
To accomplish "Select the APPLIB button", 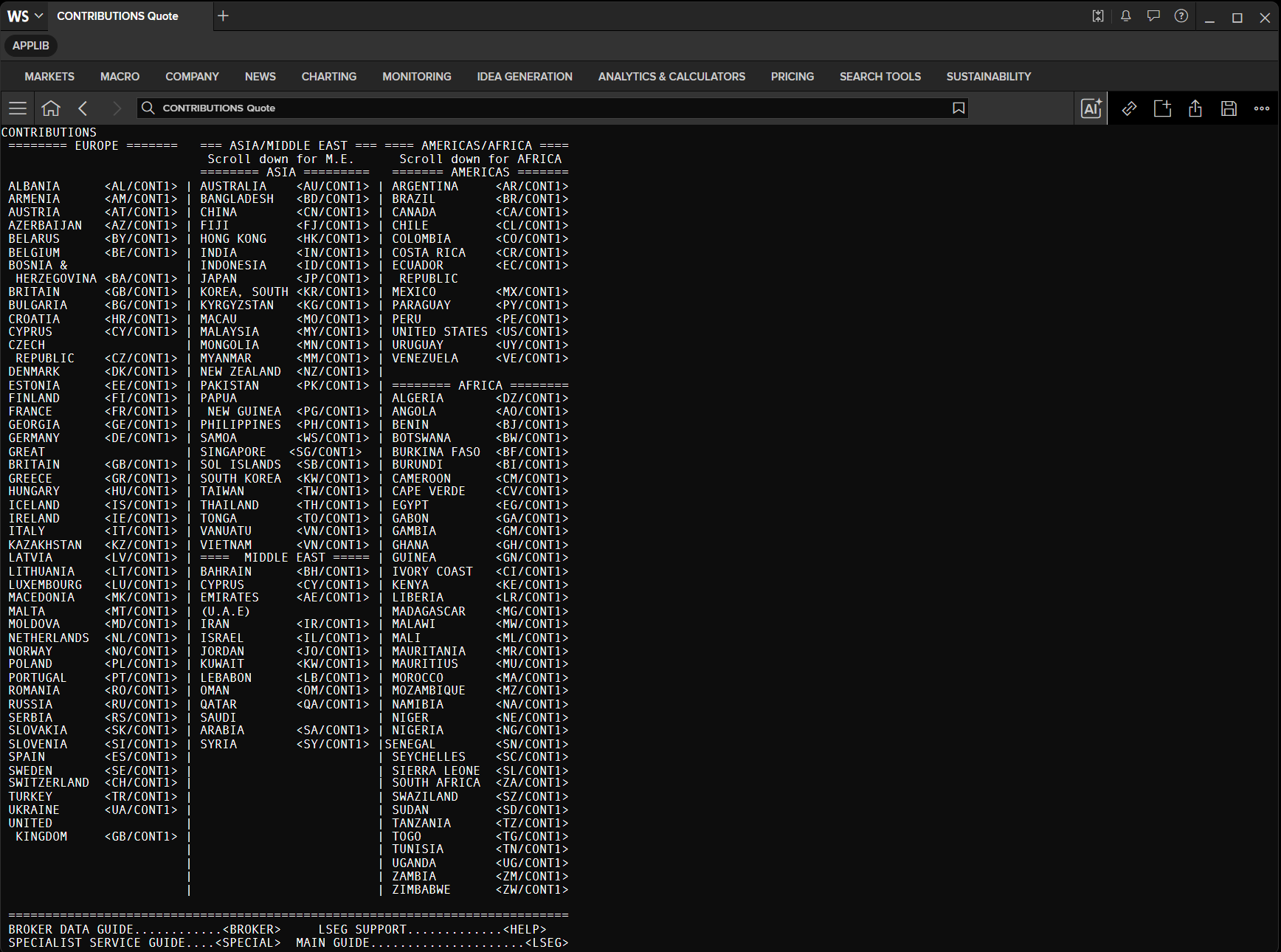I will [x=31, y=46].
